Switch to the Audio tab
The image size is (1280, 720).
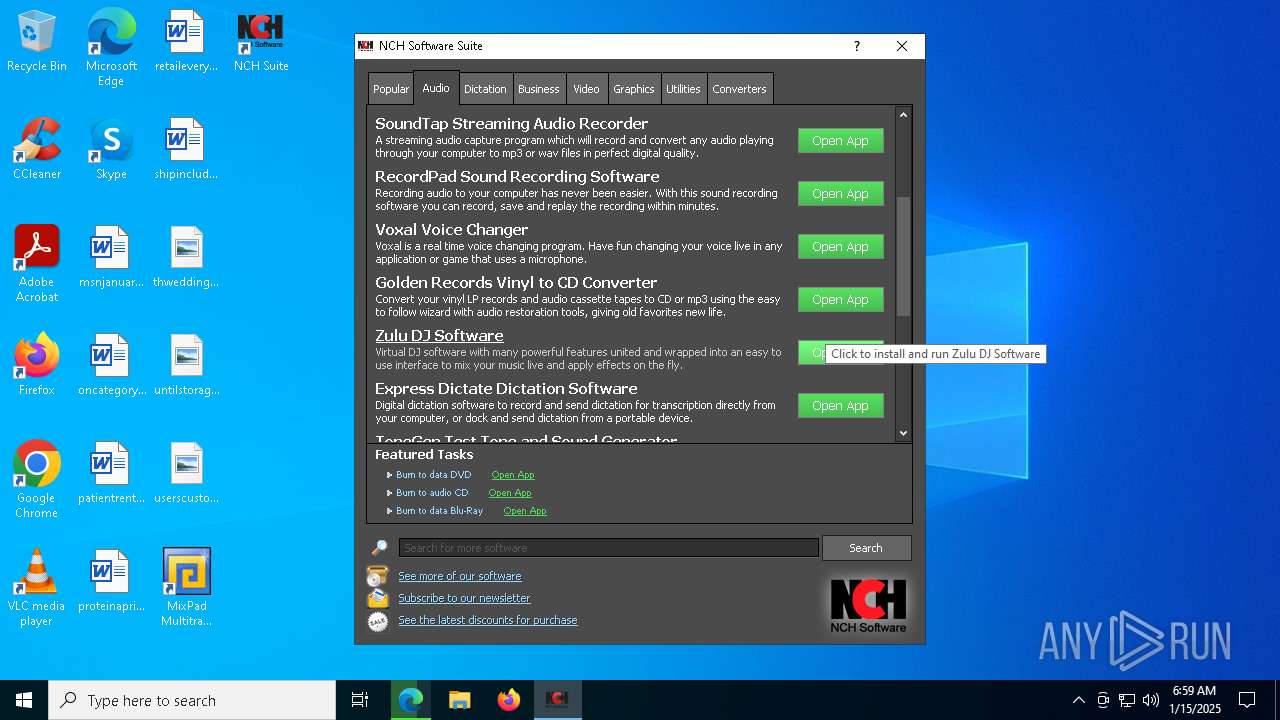(436, 88)
